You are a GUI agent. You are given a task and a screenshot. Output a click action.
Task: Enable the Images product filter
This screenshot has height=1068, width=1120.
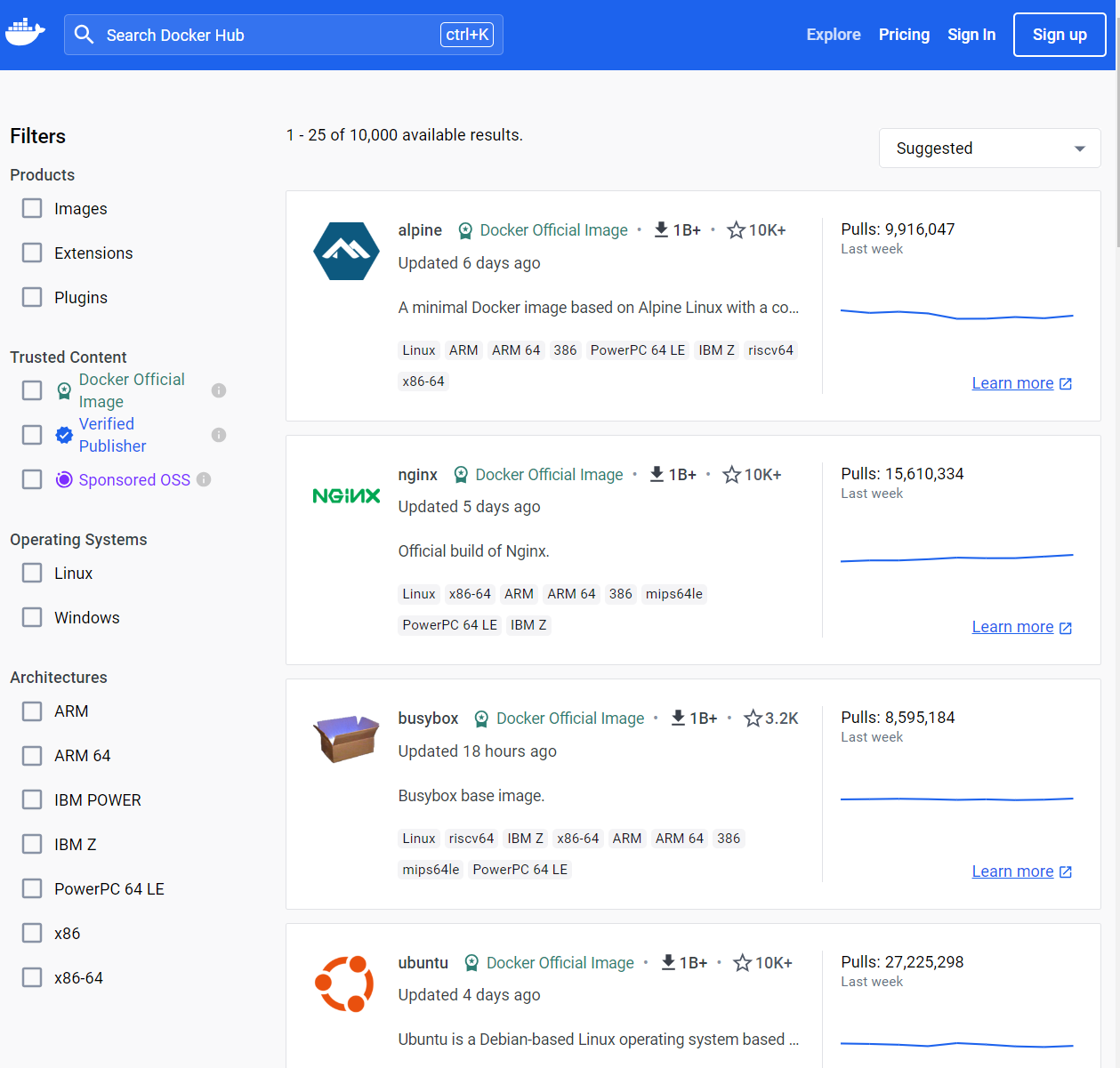pyautogui.click(x=32, y=208)
